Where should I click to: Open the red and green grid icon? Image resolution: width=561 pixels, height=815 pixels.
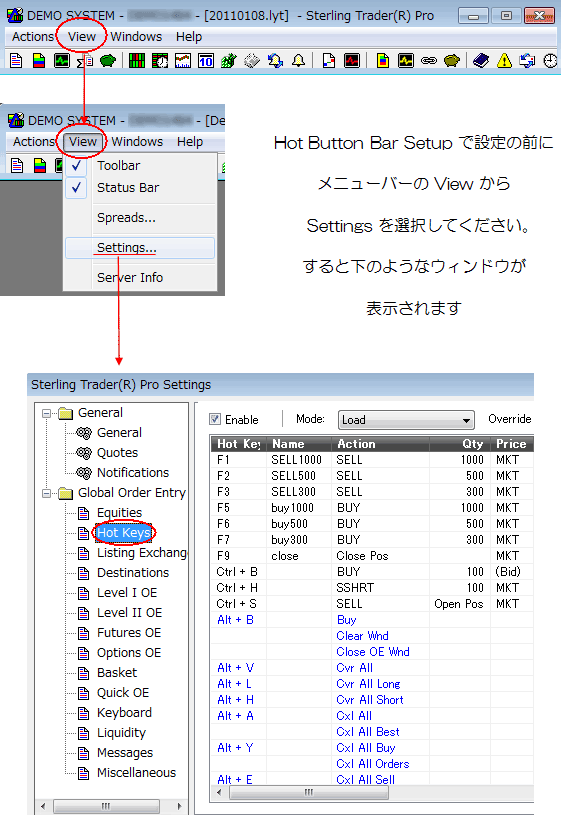pyautogui.click(x=137, y=60)
